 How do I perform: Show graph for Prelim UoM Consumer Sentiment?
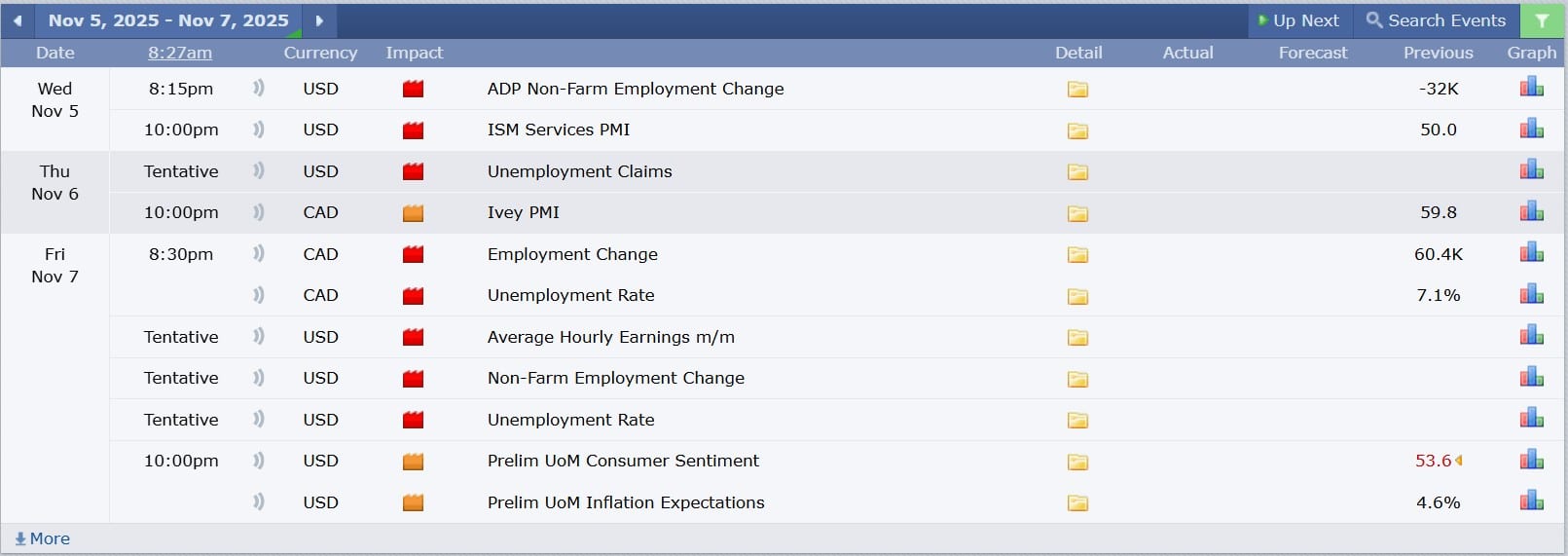(1531, 460)
